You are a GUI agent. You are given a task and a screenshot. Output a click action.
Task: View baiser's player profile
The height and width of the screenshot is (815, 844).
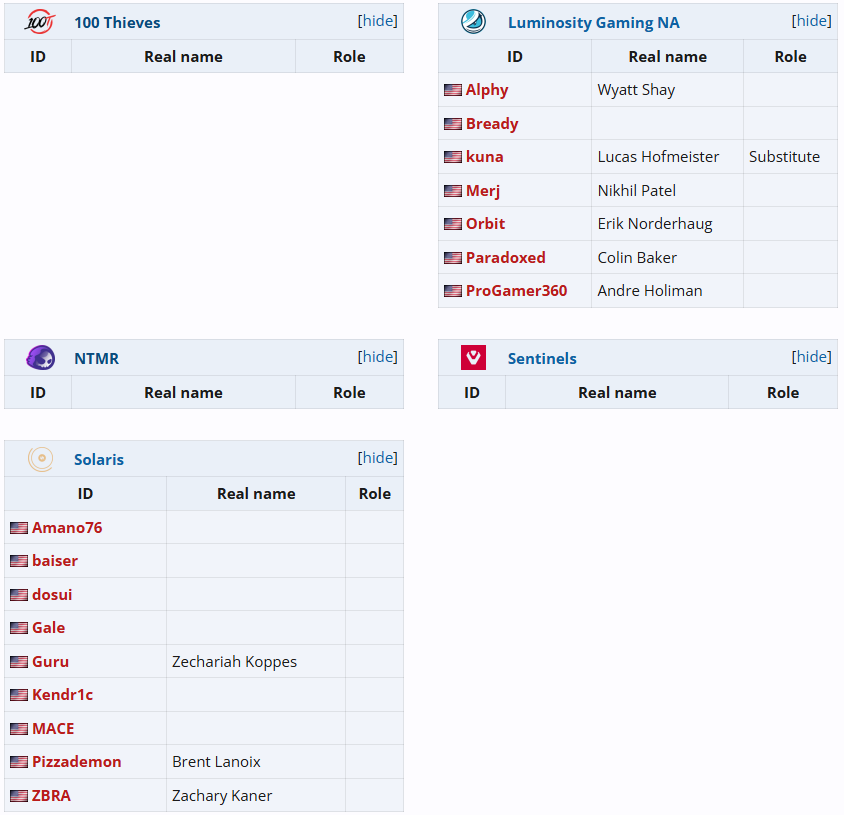pyautogui.click(x=55, y=561)
